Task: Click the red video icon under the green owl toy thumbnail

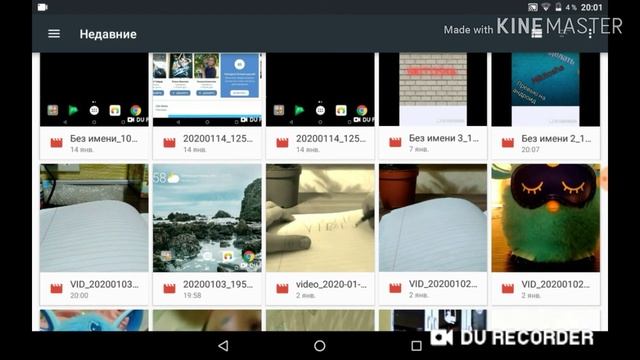Action: click(x=508, y=289)
